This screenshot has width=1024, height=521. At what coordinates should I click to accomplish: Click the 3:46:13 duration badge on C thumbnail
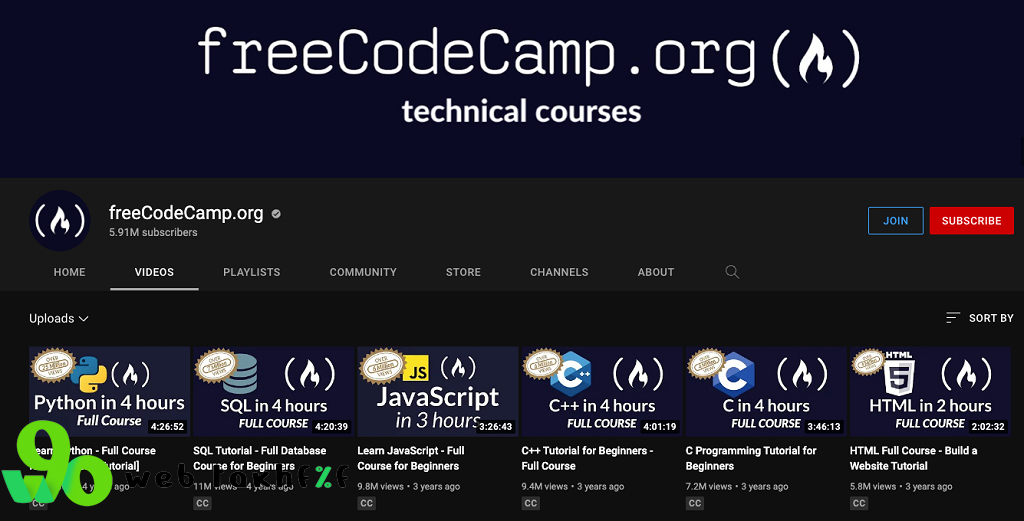click(824, 426)
